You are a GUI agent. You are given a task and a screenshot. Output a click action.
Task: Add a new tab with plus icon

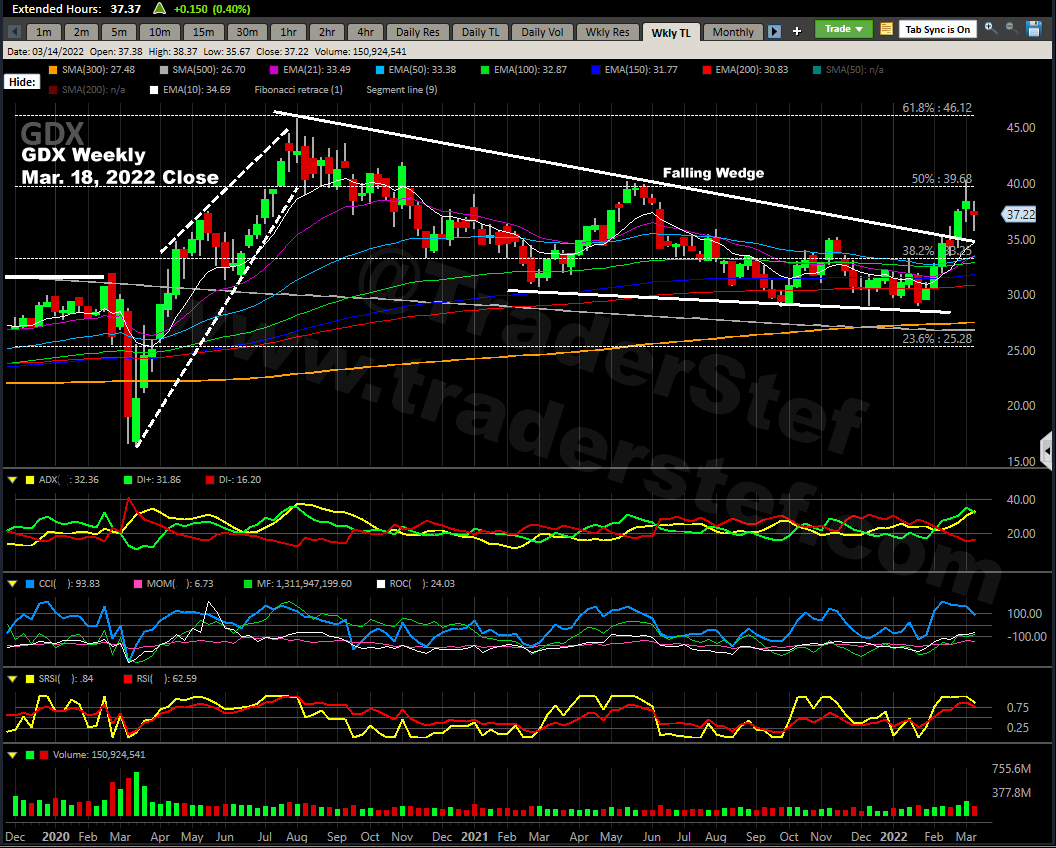point(797,31)
